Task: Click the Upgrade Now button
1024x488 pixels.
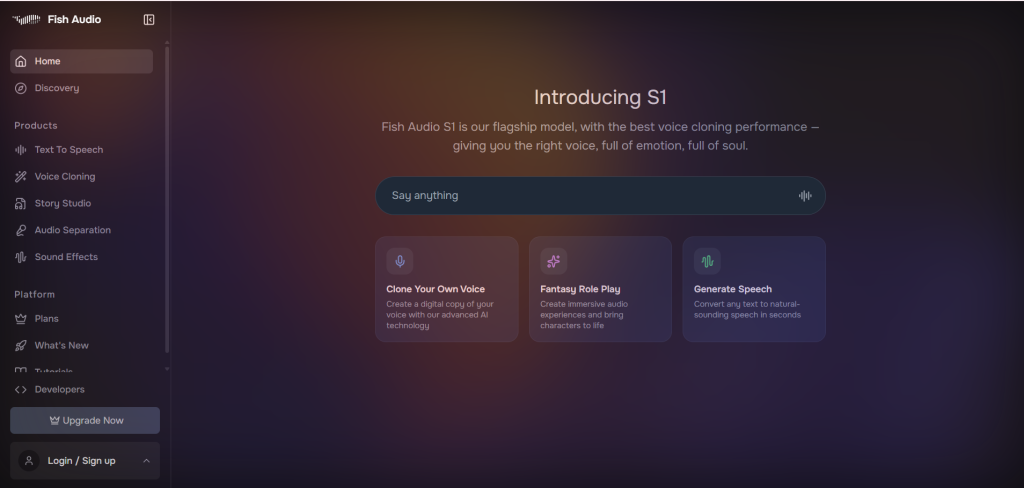Action: [x=85, y=420]
